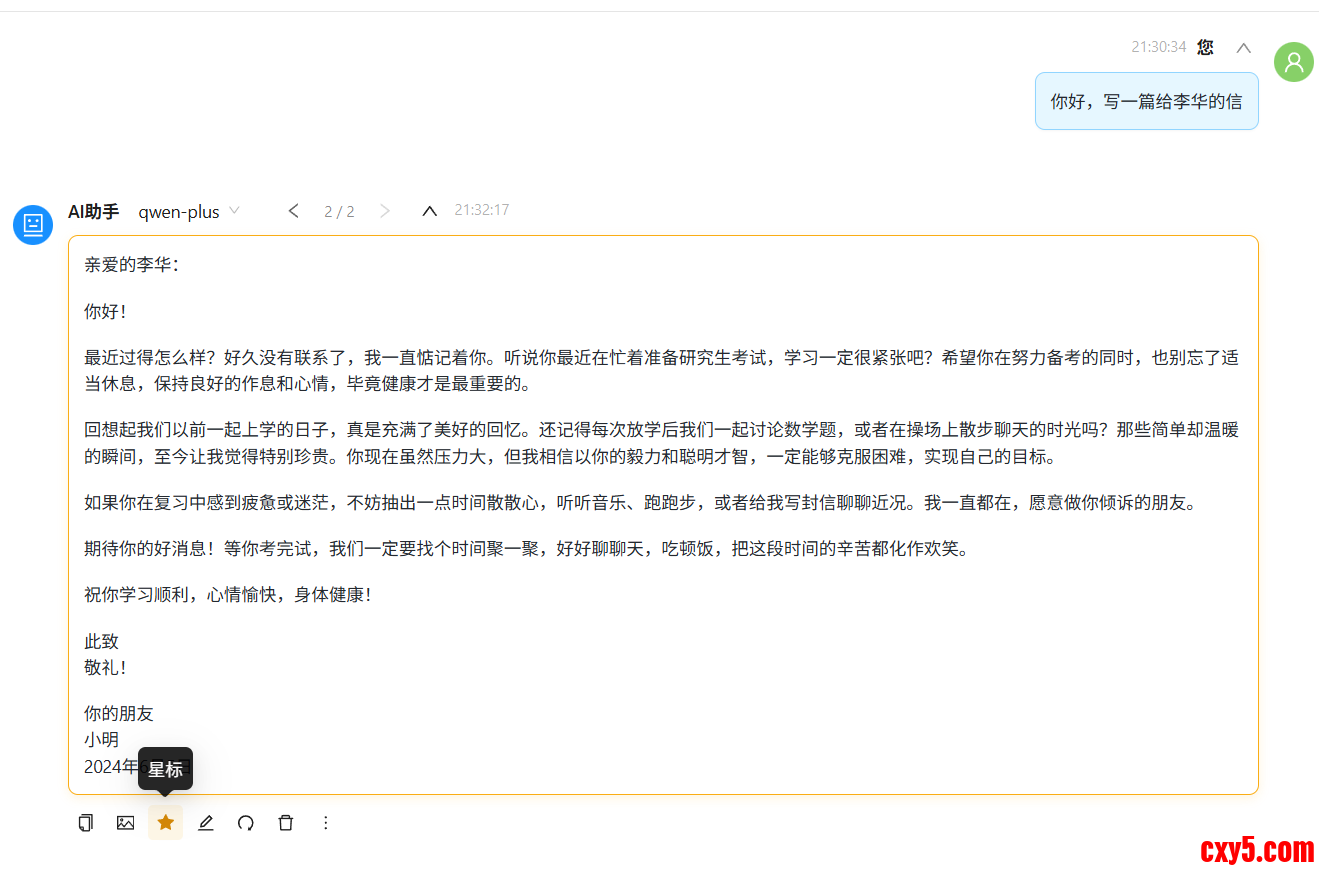Image resolution: width=1319 pixels, height=870 pixels.
Task: Click the signature name 小明
Action: click(101, 740)
